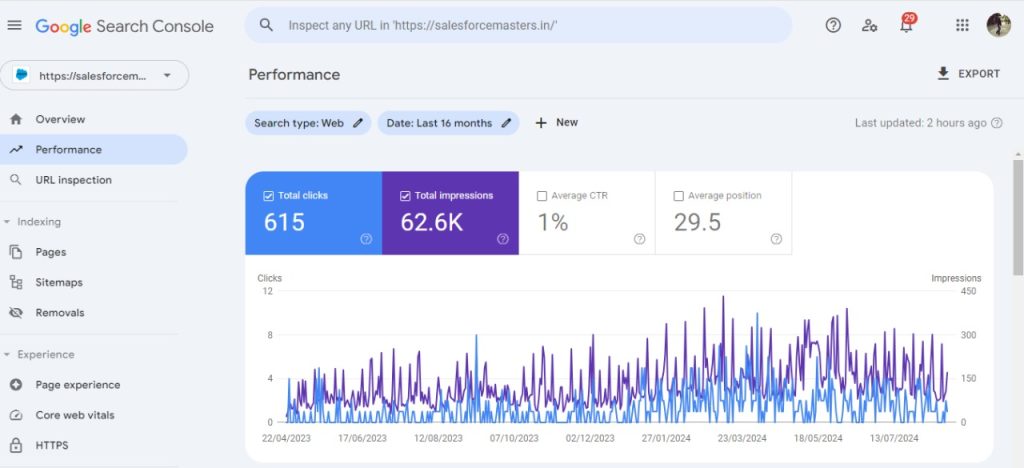Open Pages report in sidebar
Image resolution: width=1024 pixels, height=468 pixels.
93,252
